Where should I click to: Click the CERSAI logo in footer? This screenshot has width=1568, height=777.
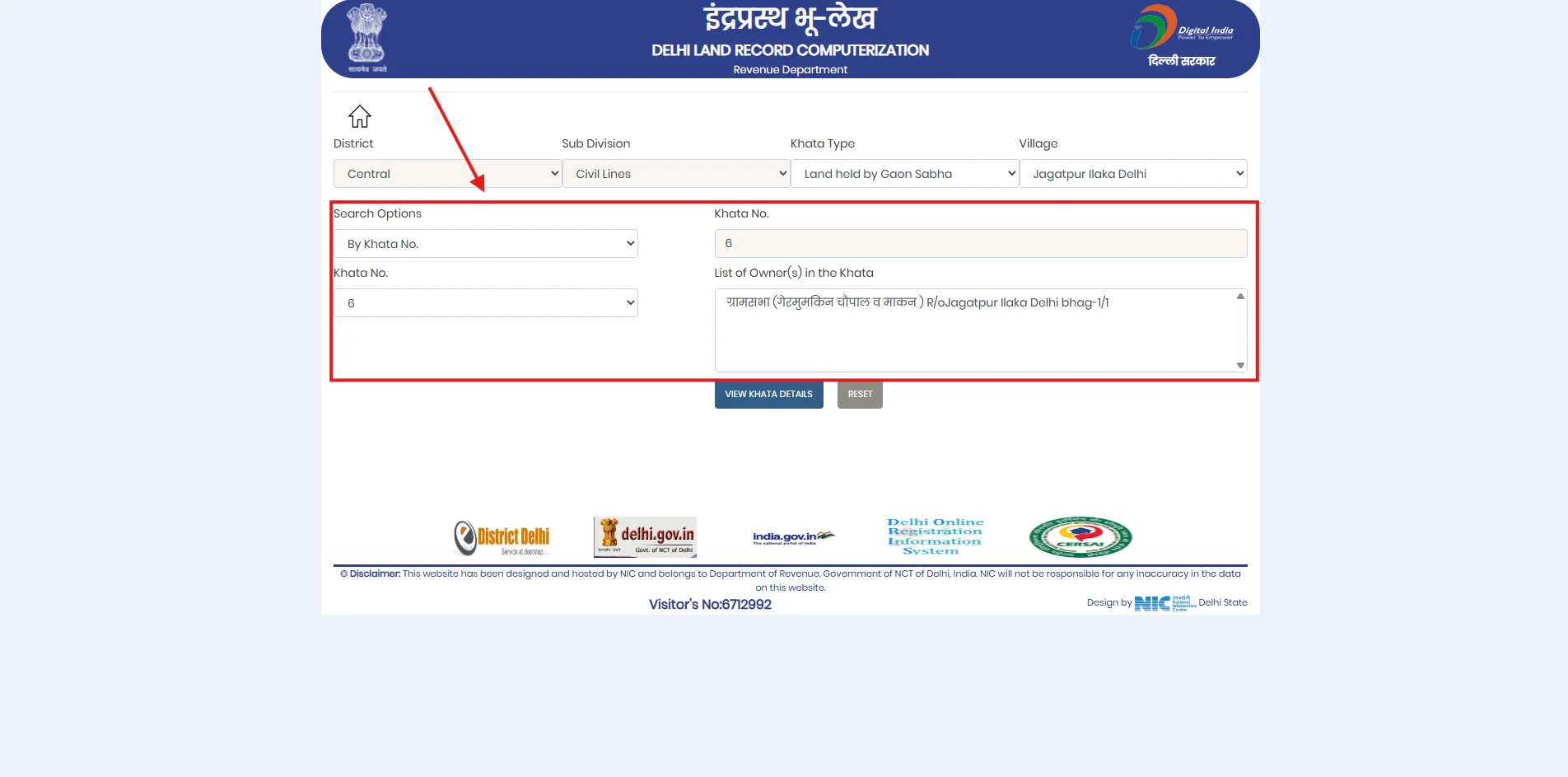[x=1080, y=536]
